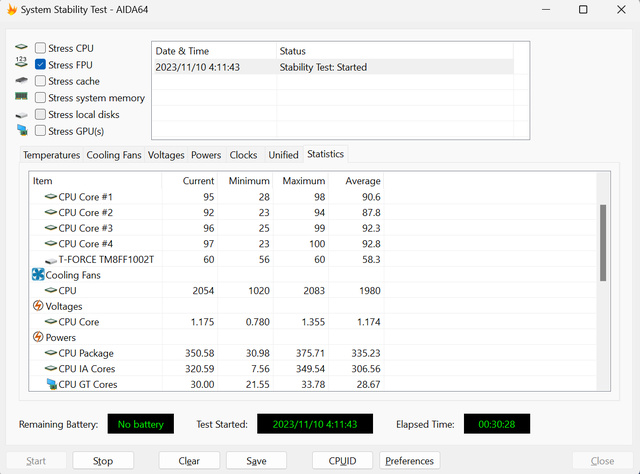The image size is (640, 474).
Task: Enable the Stress local disks checkbox
Action: click(40, 114)
